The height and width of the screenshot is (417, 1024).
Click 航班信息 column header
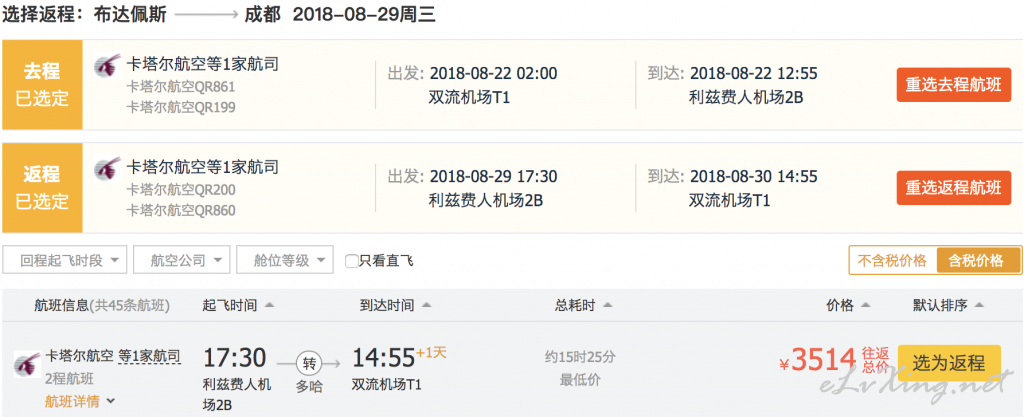102,305
